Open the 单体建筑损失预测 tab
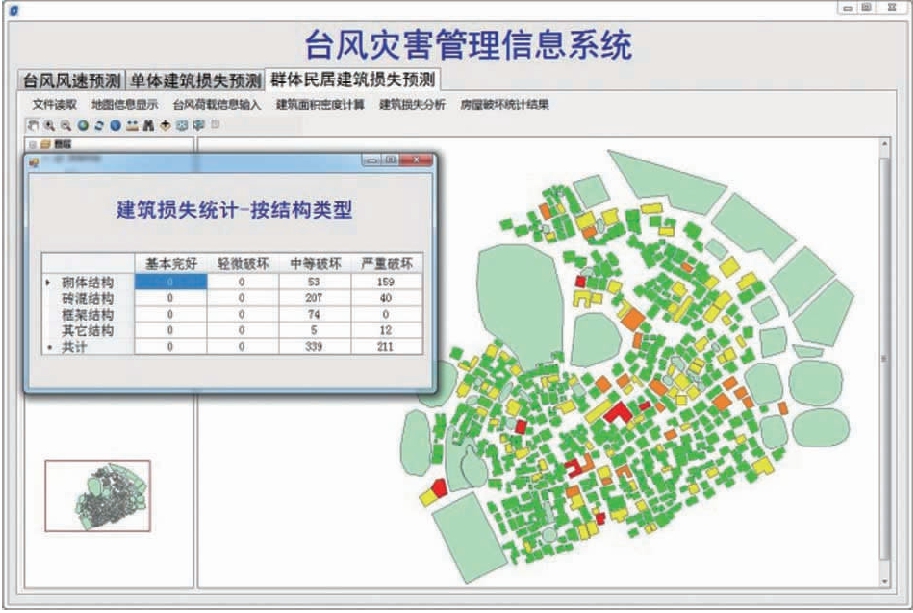 click(195, 80)
